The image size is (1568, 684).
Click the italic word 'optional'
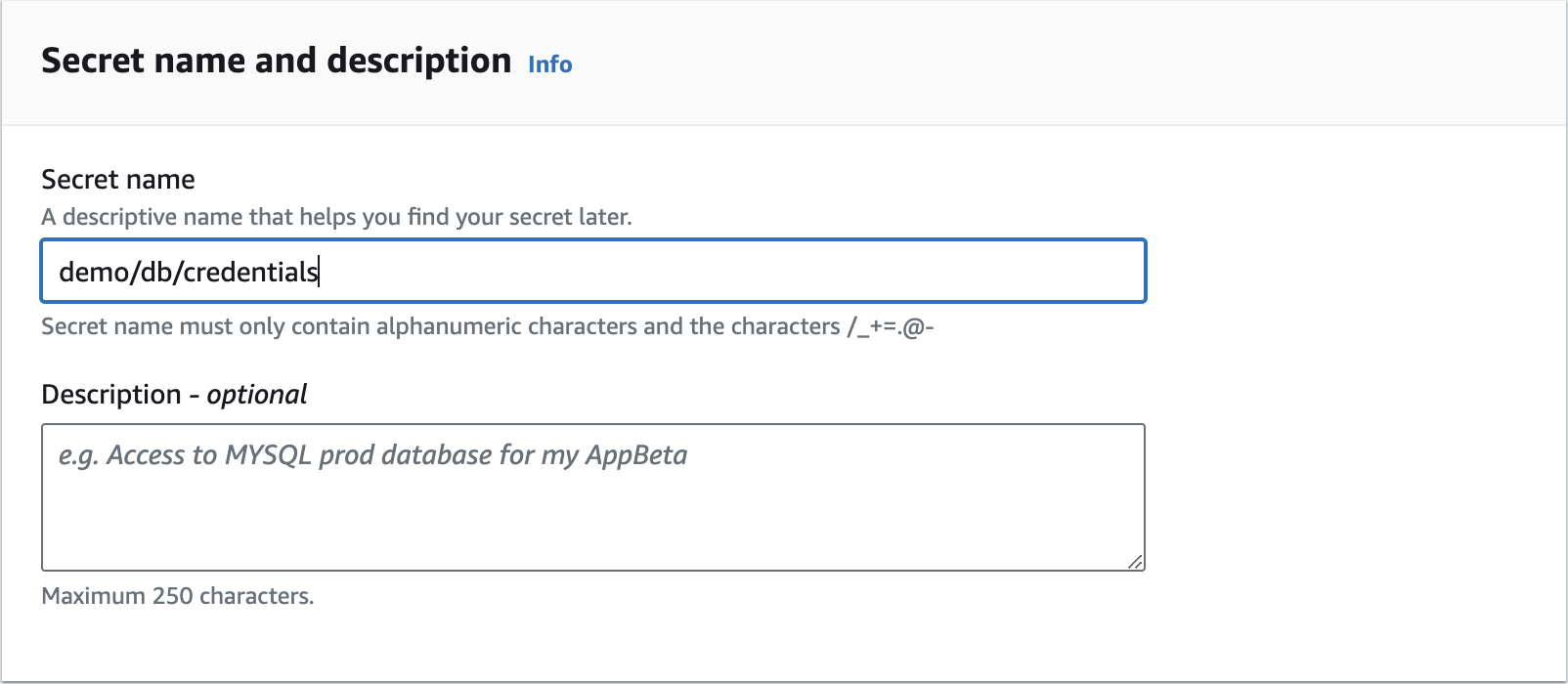point(257,395)
